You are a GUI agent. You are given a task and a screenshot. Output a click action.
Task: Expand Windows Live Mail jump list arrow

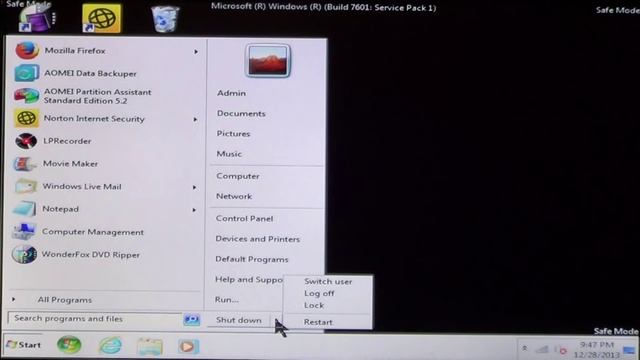194,187
